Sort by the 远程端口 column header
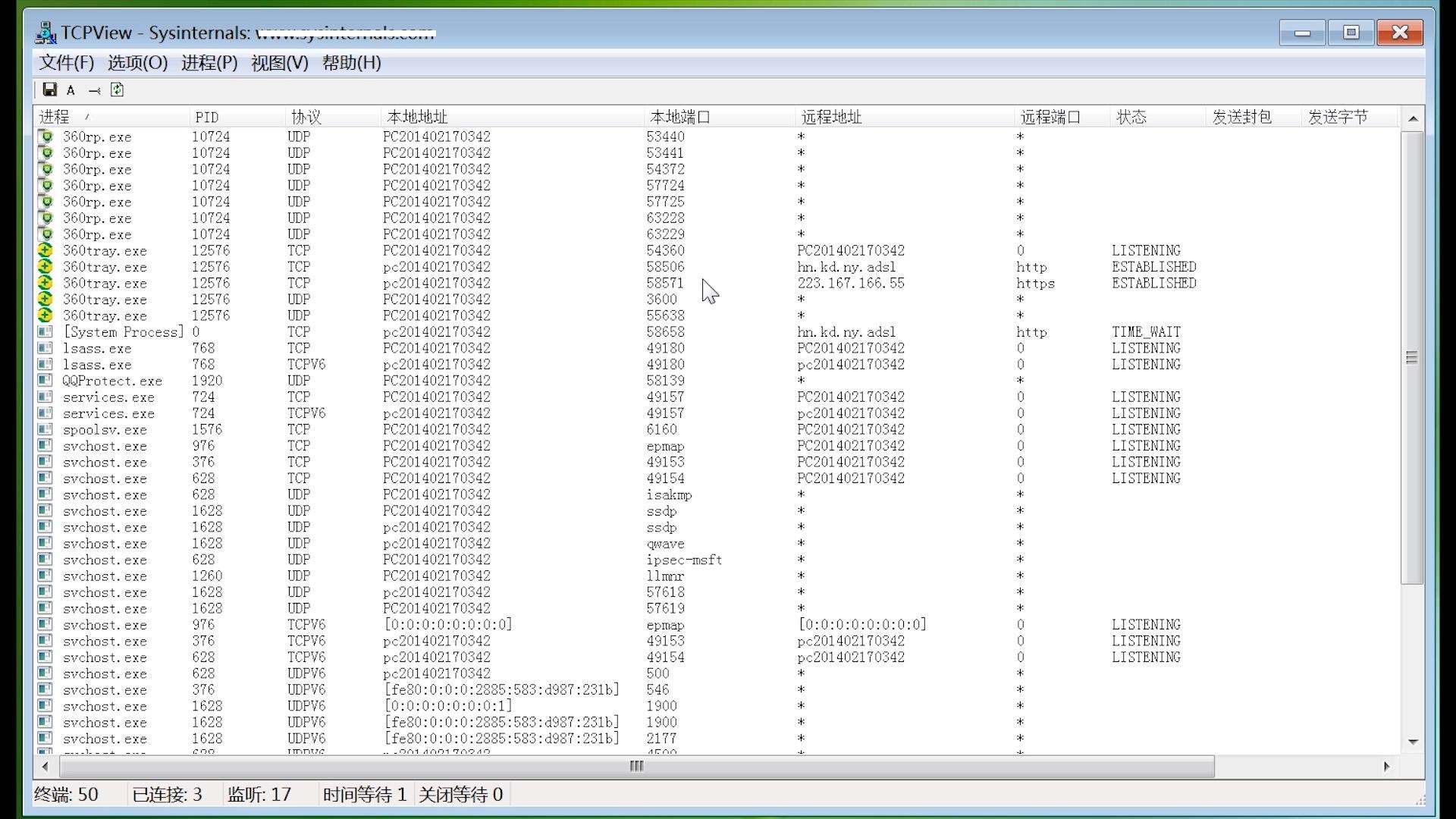 [x=1063, y=117]
